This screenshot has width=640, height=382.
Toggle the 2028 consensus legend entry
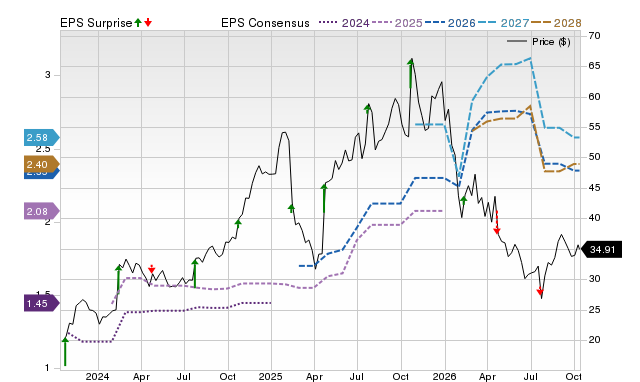point(556,23)
